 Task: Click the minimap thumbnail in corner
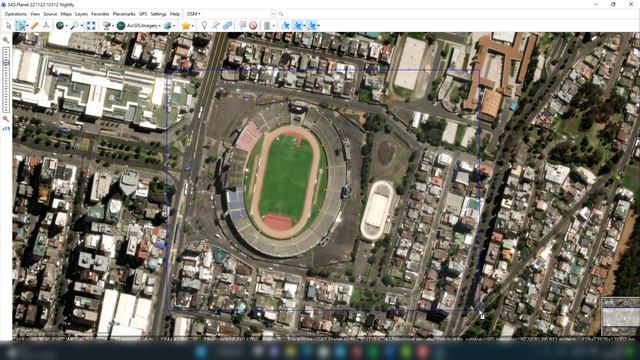click(621, 317)
